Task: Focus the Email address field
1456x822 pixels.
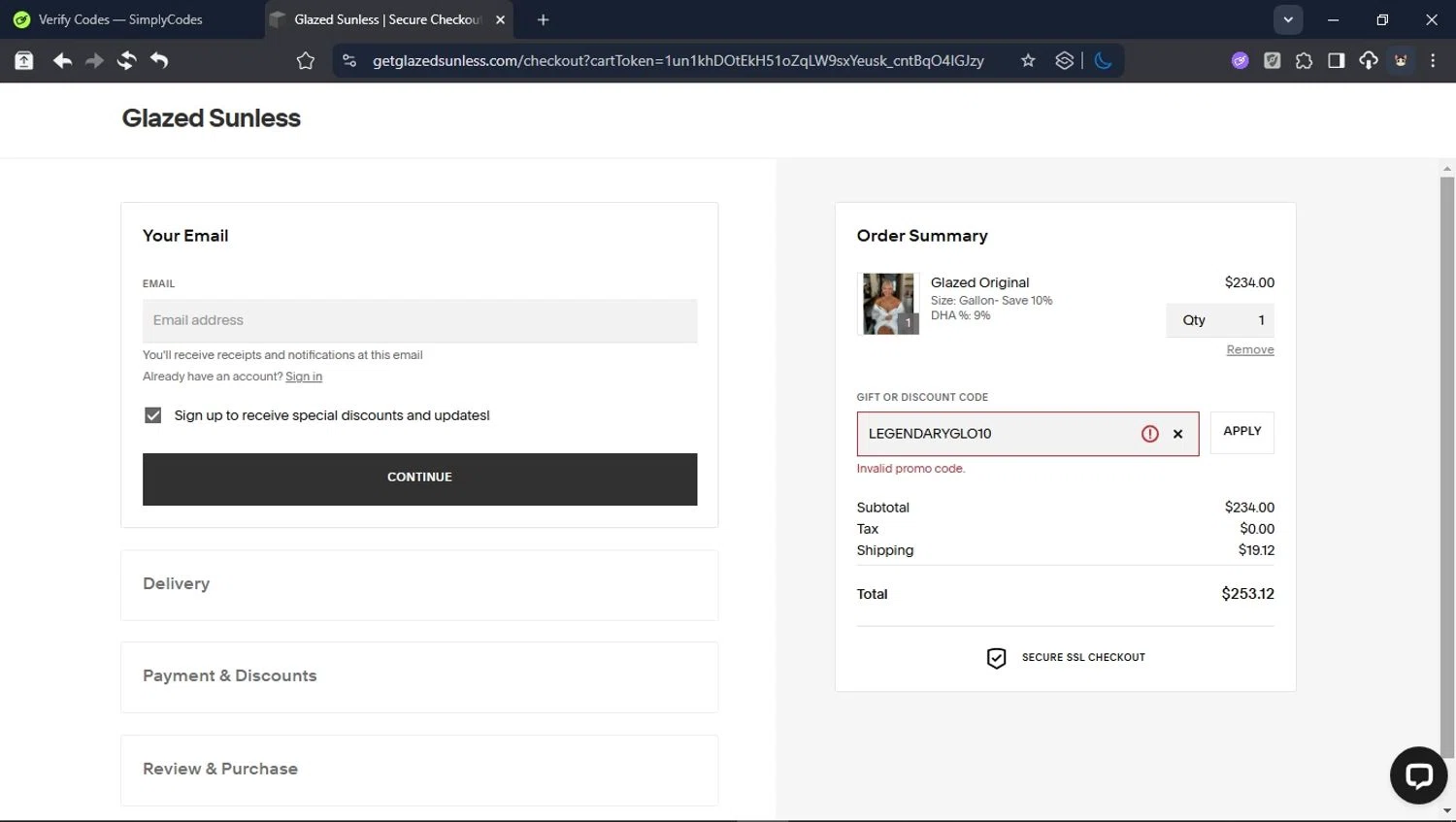Action: click(419, 320)
